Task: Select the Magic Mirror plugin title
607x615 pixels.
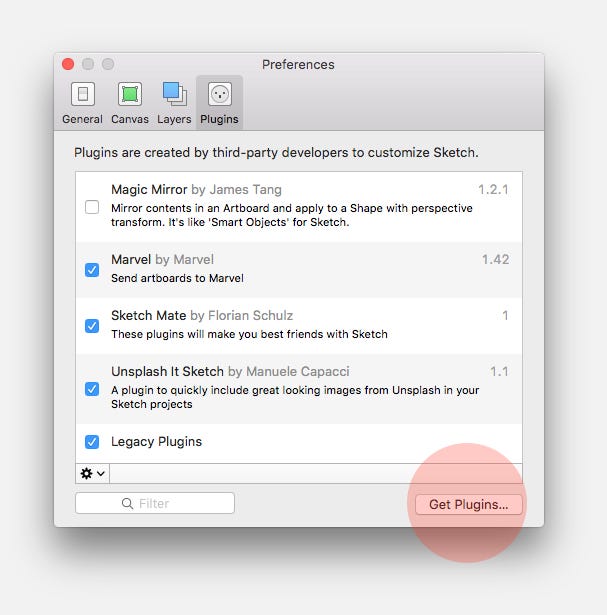Action: coord(149,189)
